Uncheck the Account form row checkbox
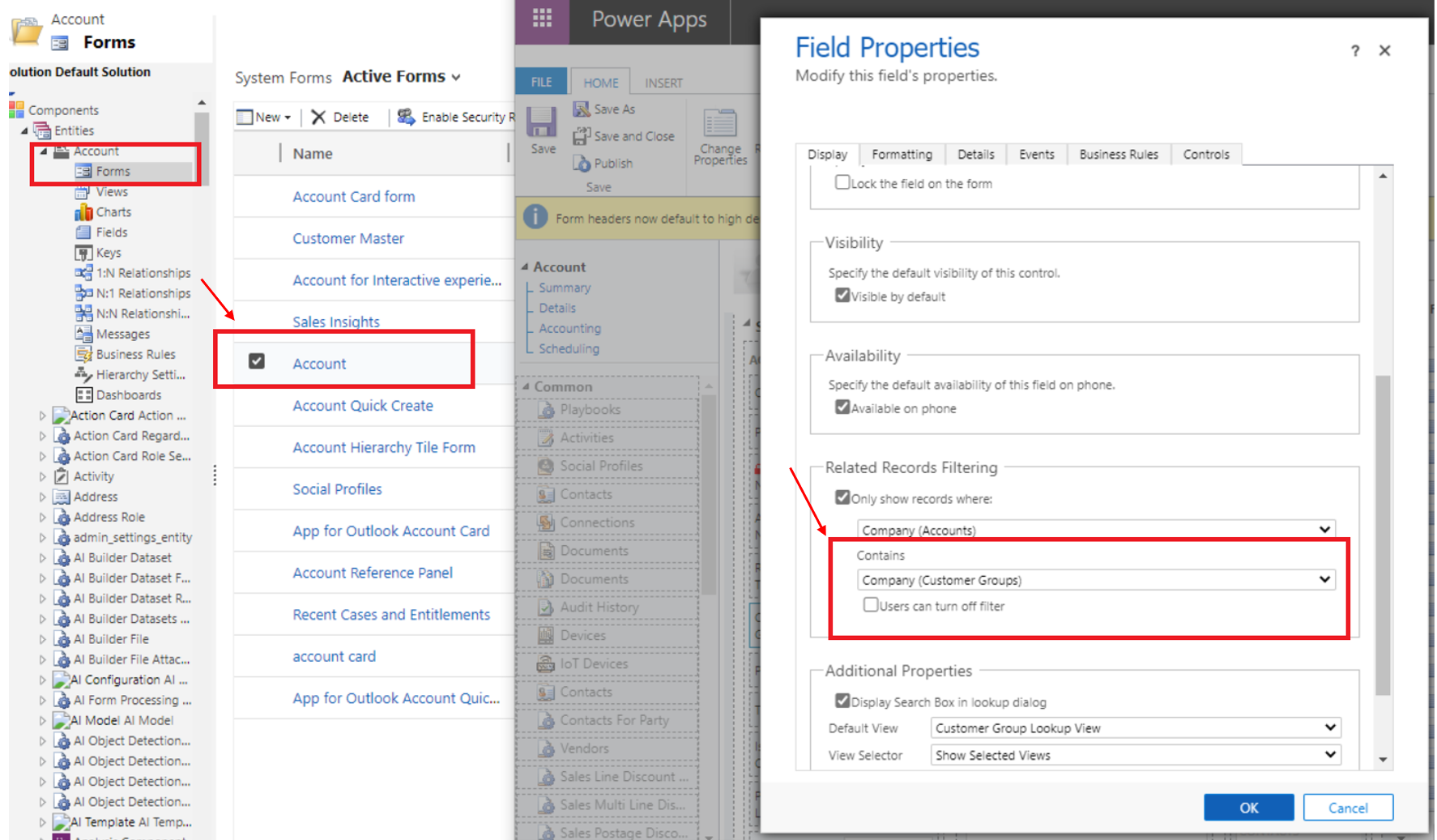The width and height of the screenshot is (1437, 840). coord(257,361)
